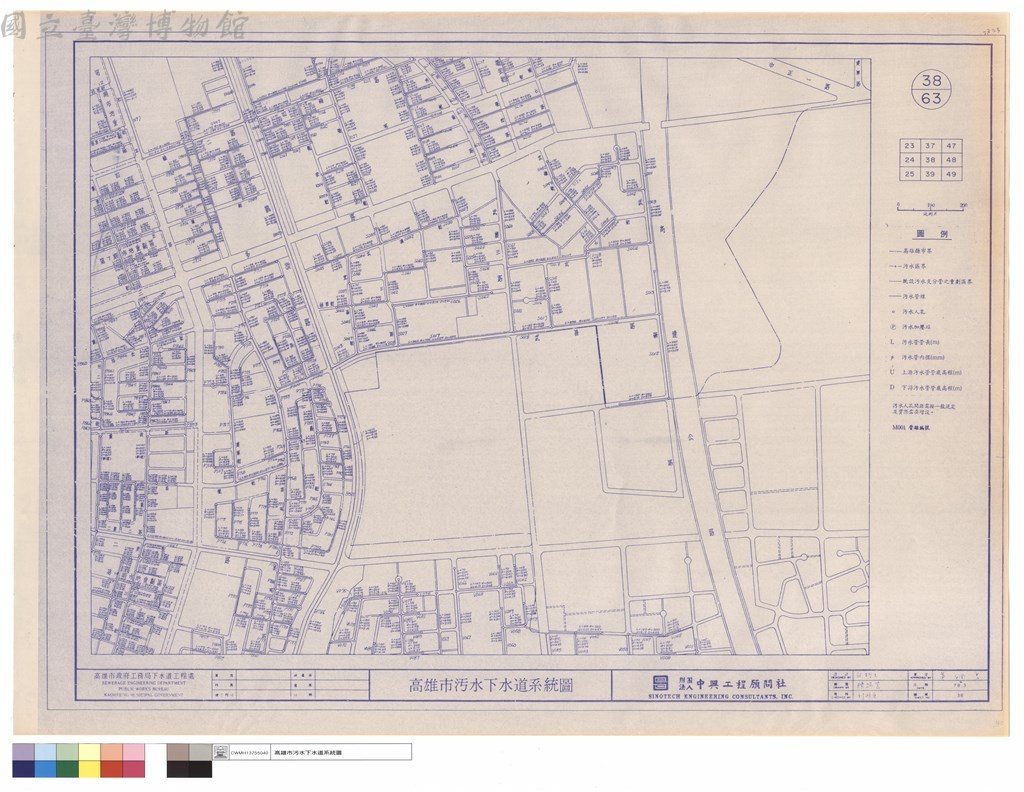Click the Sinotech logo emblem in title block
Image resolution: width=1024 pixels, height=792 pixels.
click(661, 684)
